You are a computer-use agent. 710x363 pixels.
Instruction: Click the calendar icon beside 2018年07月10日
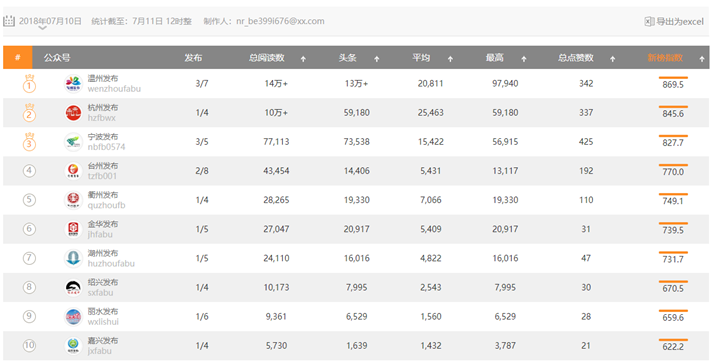coord(9,21)
